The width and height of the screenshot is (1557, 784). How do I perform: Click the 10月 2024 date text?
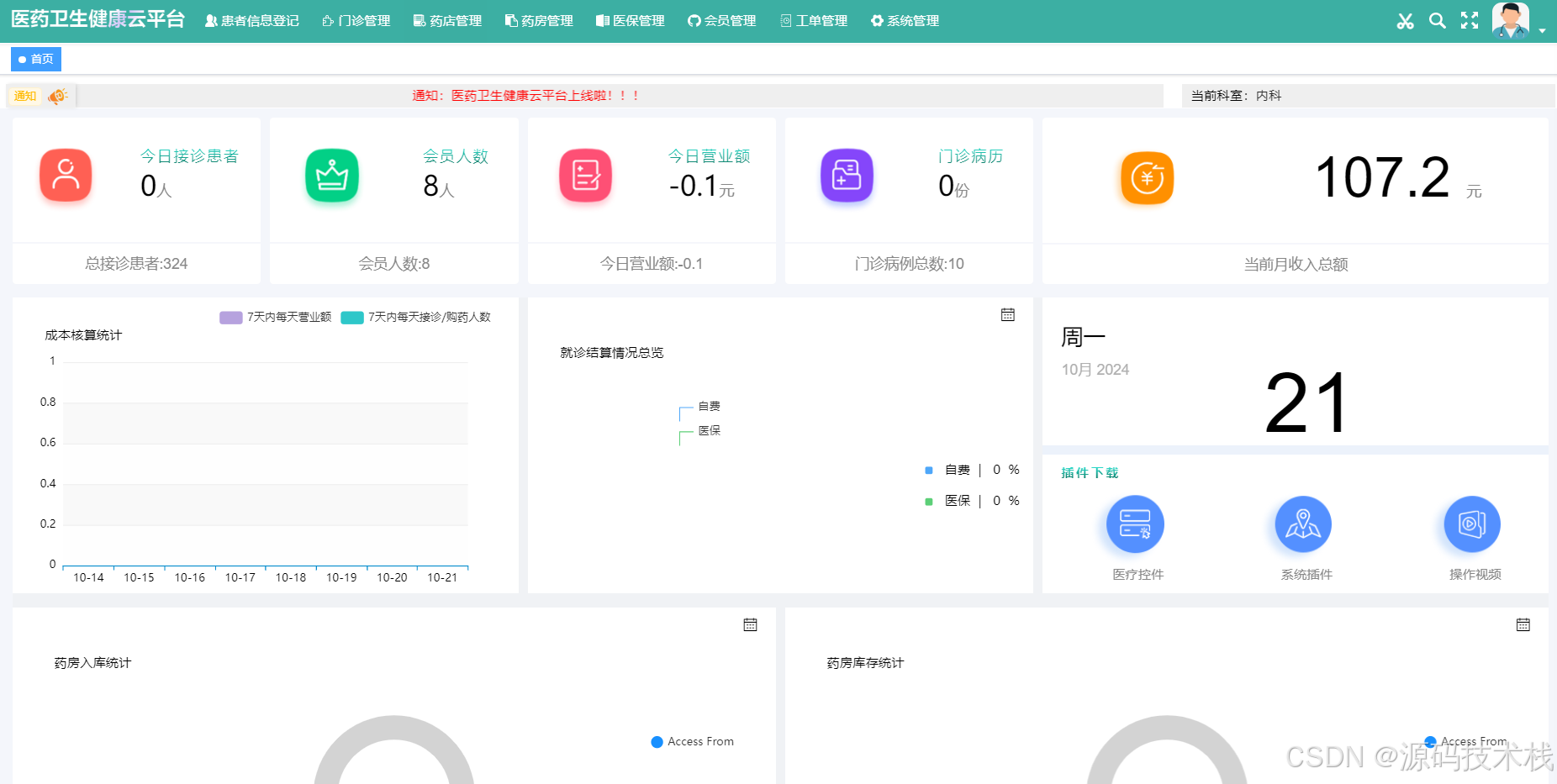click(1095, 370)
